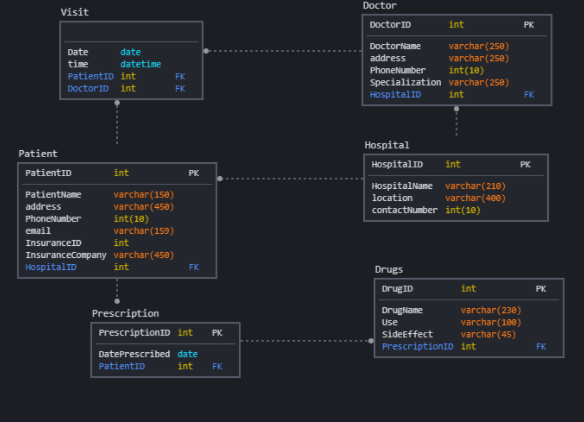Click the Doctor–Hospital relationship endpoint dot
584x422 pixels.
click(x=456, y=109)
